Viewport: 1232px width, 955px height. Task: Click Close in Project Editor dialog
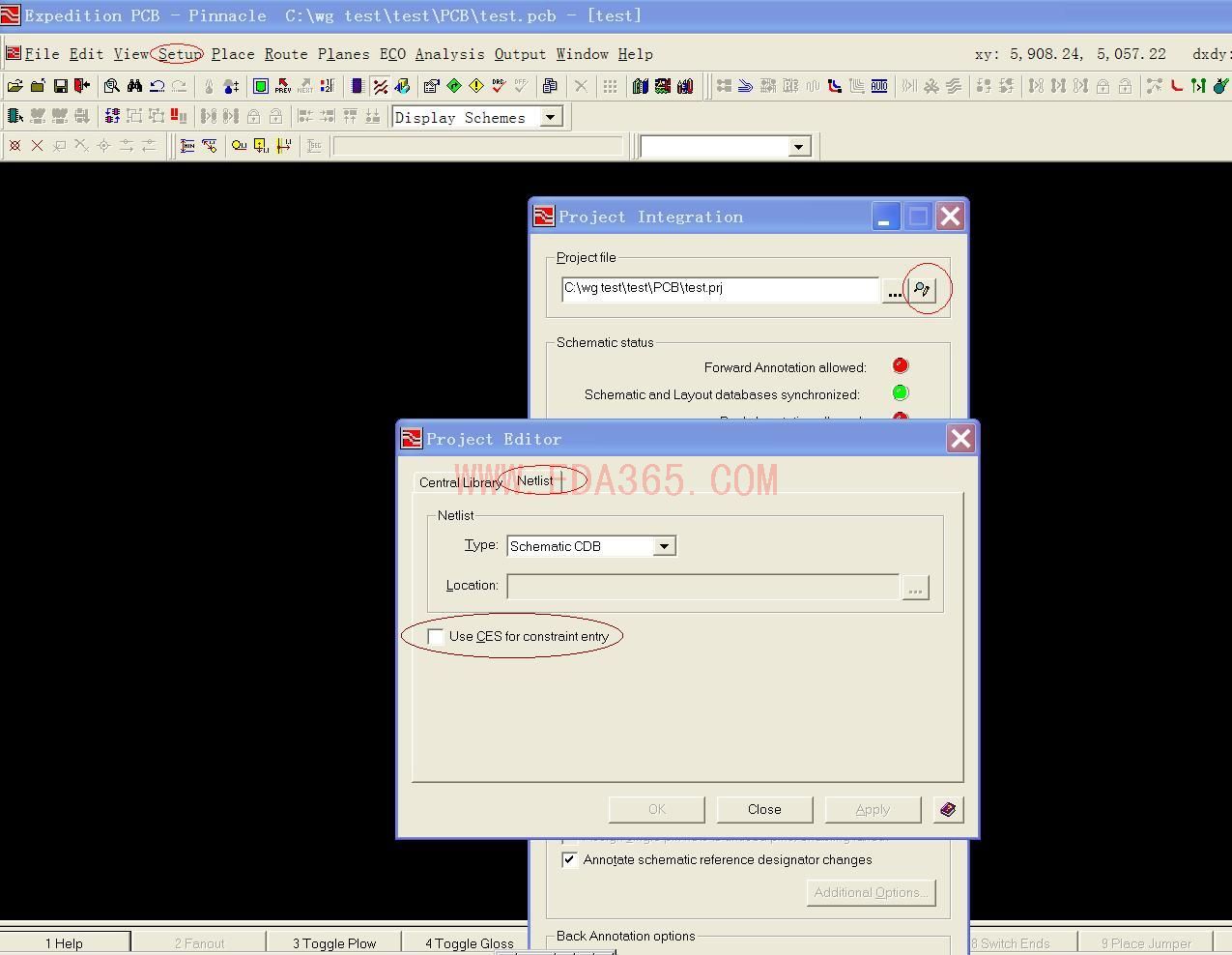click(x=764, y=809)
